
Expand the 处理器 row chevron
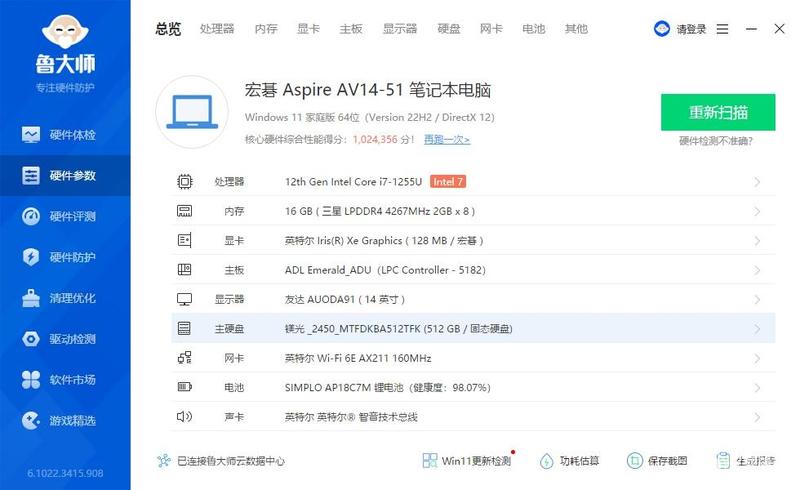757,182
